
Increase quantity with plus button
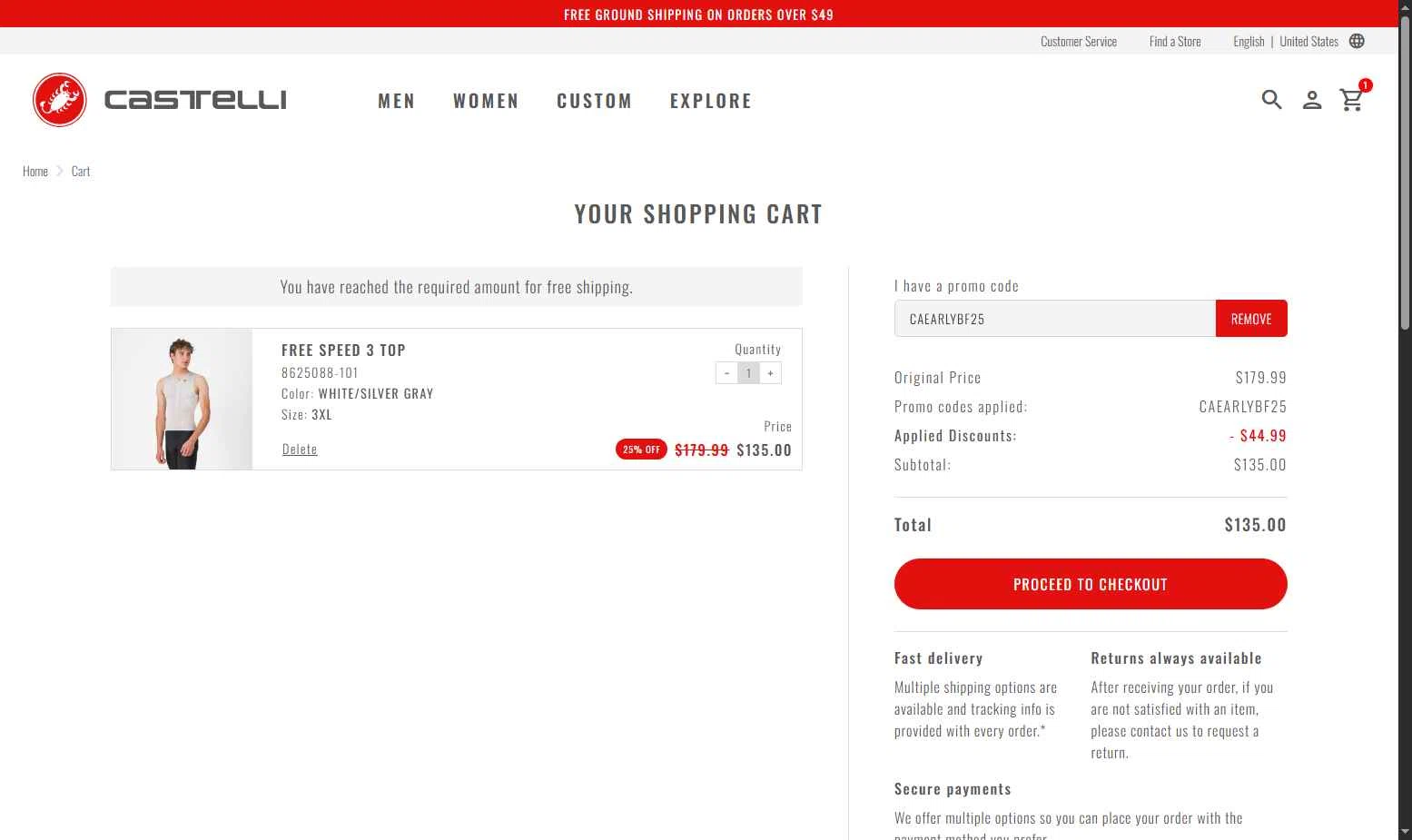(770, 373)
